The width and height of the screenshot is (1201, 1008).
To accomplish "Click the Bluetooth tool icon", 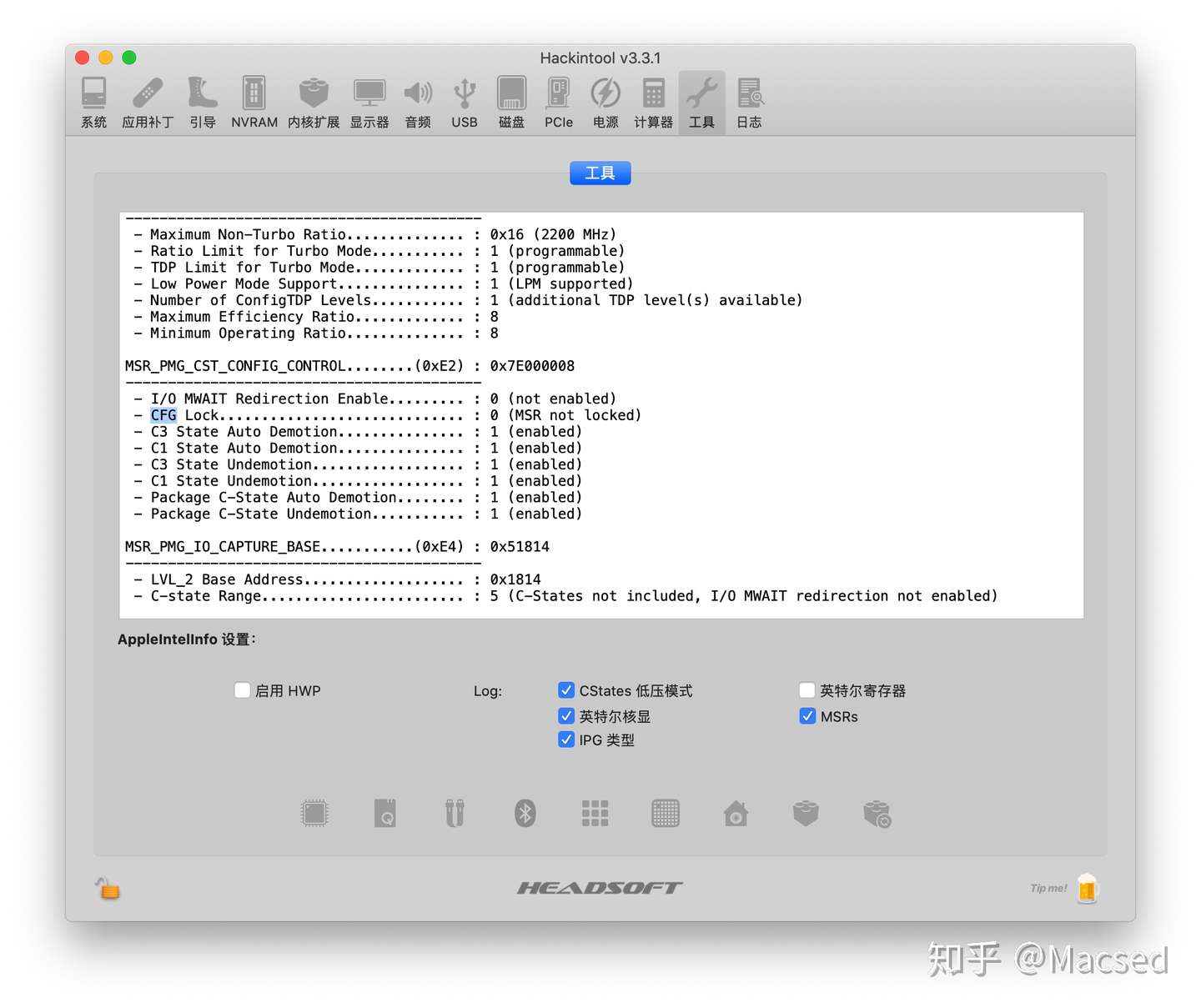I will coord(525,813).
